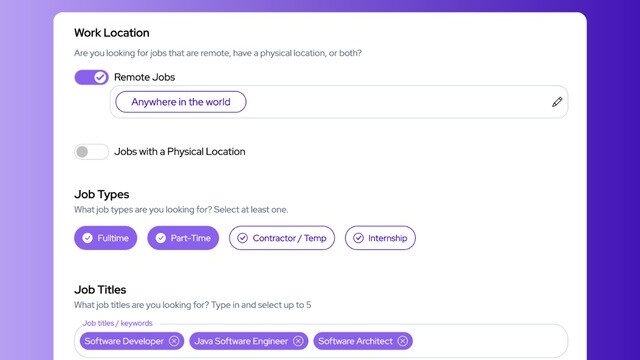Enable Jobs with a Physical Location toggle
Viewport: 640px width, 360px height.
pyautogui.click(x=91, y=152)
